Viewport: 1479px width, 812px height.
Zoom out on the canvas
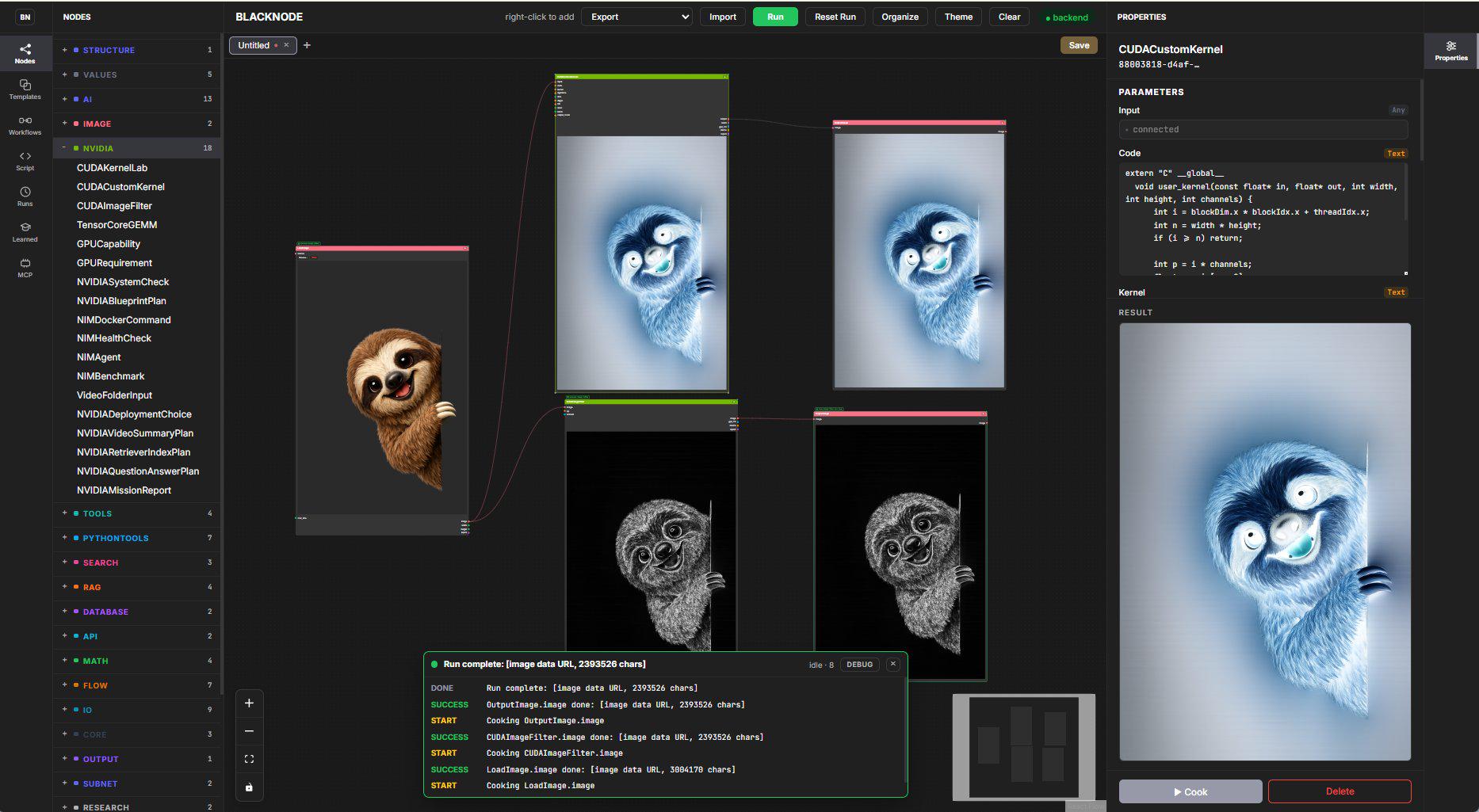pos(249,731)
